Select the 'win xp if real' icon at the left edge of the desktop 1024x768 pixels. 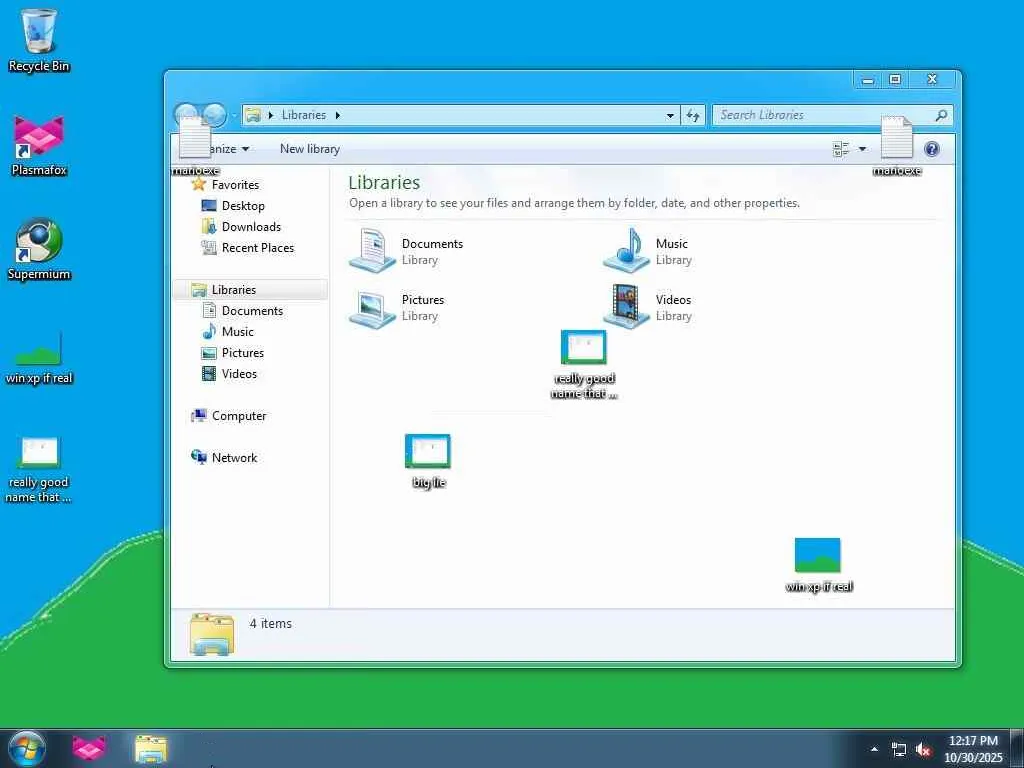tap(39, 357)
